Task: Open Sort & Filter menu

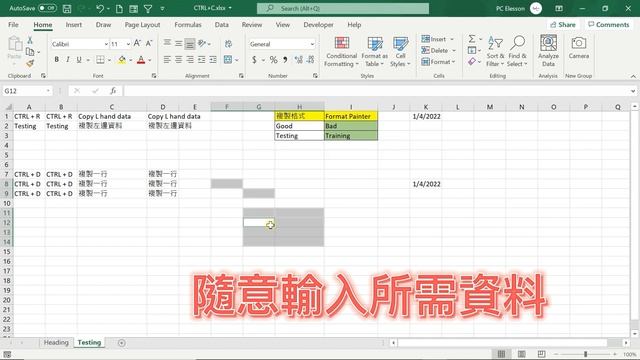Action: pos(495,51)
